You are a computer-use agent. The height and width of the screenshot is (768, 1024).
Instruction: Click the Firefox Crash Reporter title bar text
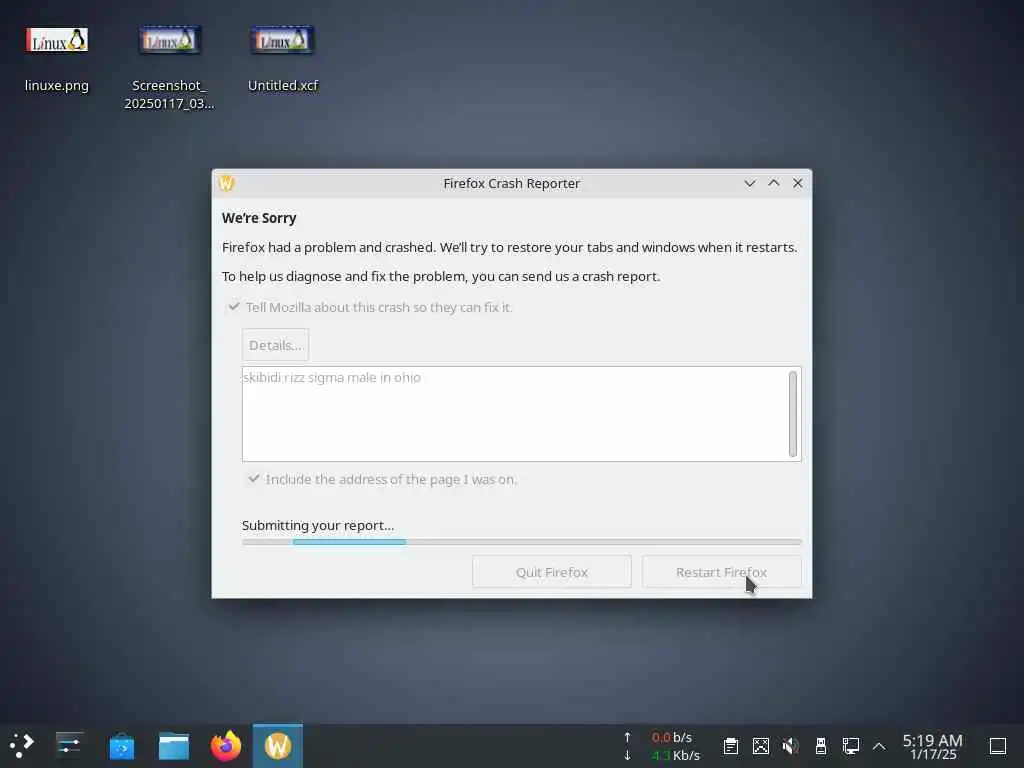pyautogui.click(x=511, y=184)
